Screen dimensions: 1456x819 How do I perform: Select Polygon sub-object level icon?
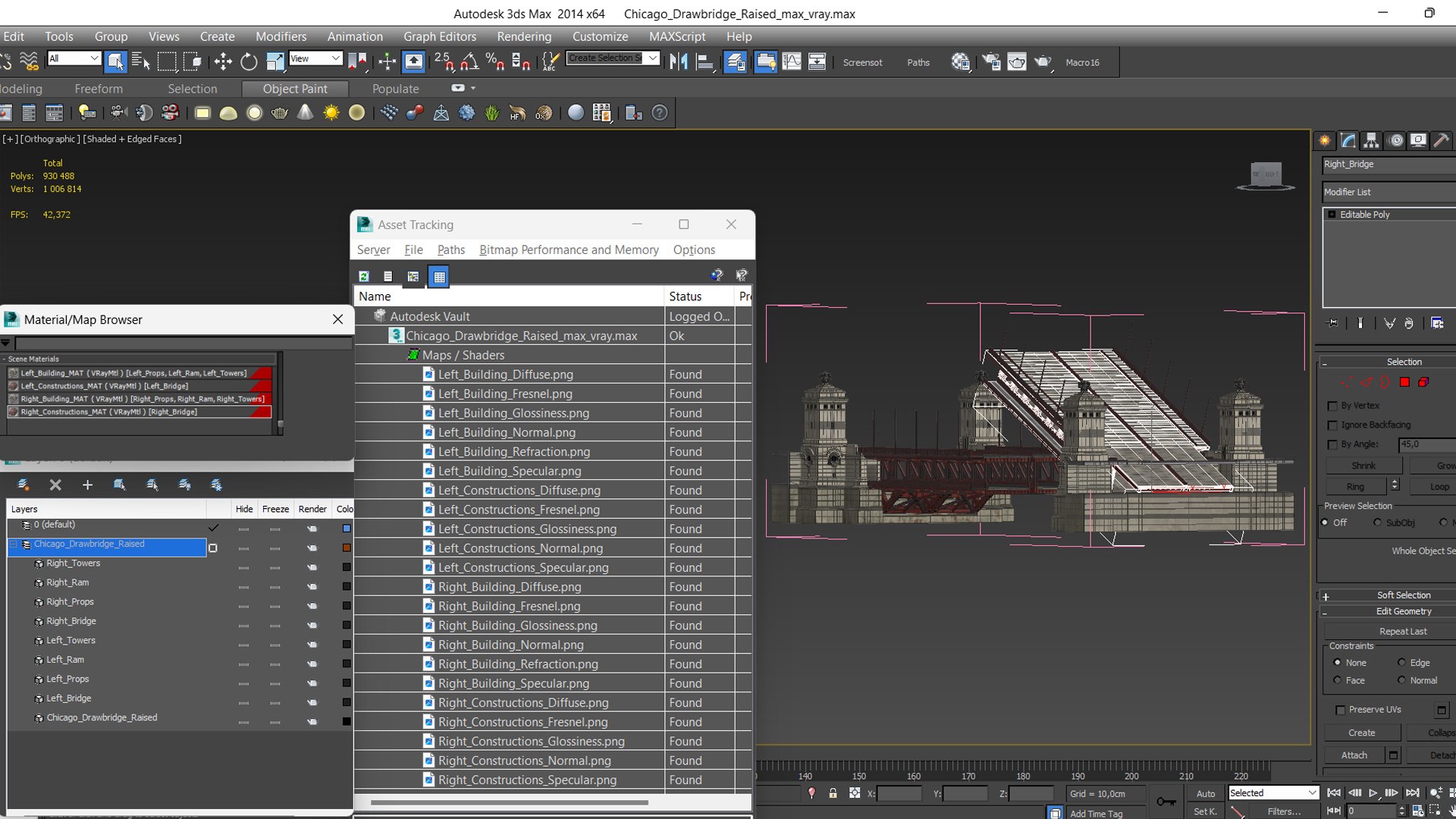[1404, 382]
